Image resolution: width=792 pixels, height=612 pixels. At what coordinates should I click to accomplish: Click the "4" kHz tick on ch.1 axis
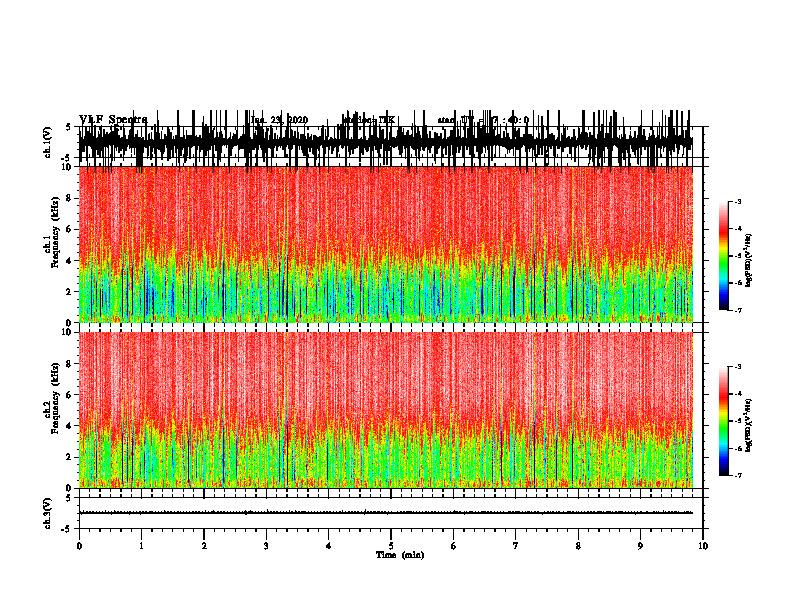click(x=69, y=261)
